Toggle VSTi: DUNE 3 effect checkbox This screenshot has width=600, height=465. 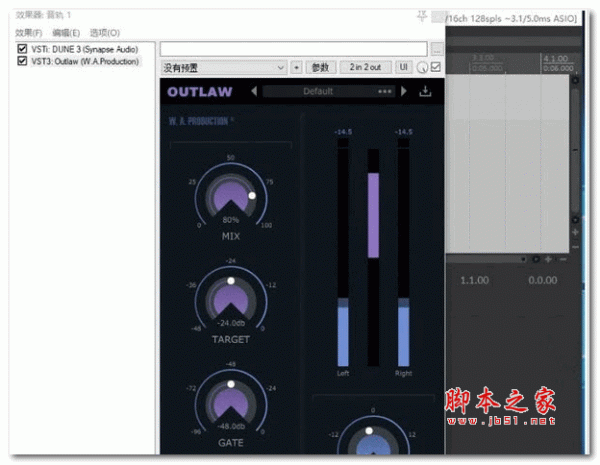[22, 49]
